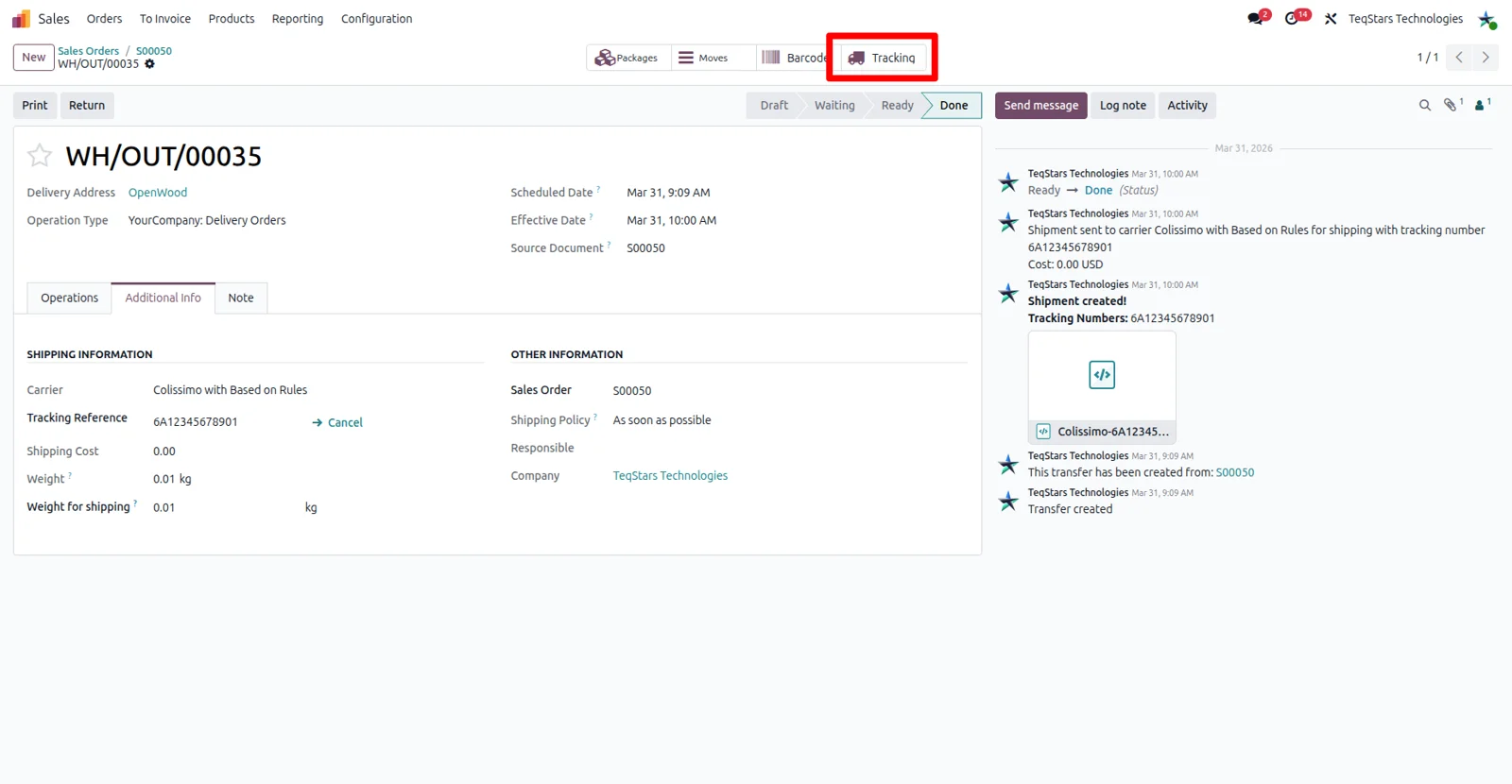Open the Colissimo attachment file preview
Screen dimensions: 1512x784
1102,386
